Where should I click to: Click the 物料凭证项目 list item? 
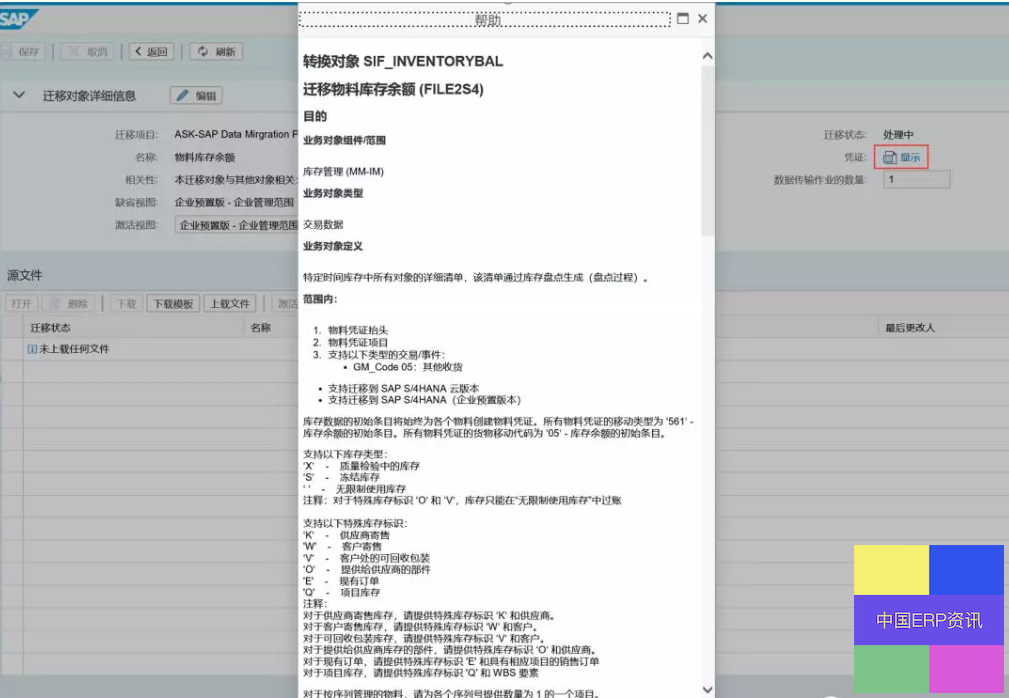point(358,342)
